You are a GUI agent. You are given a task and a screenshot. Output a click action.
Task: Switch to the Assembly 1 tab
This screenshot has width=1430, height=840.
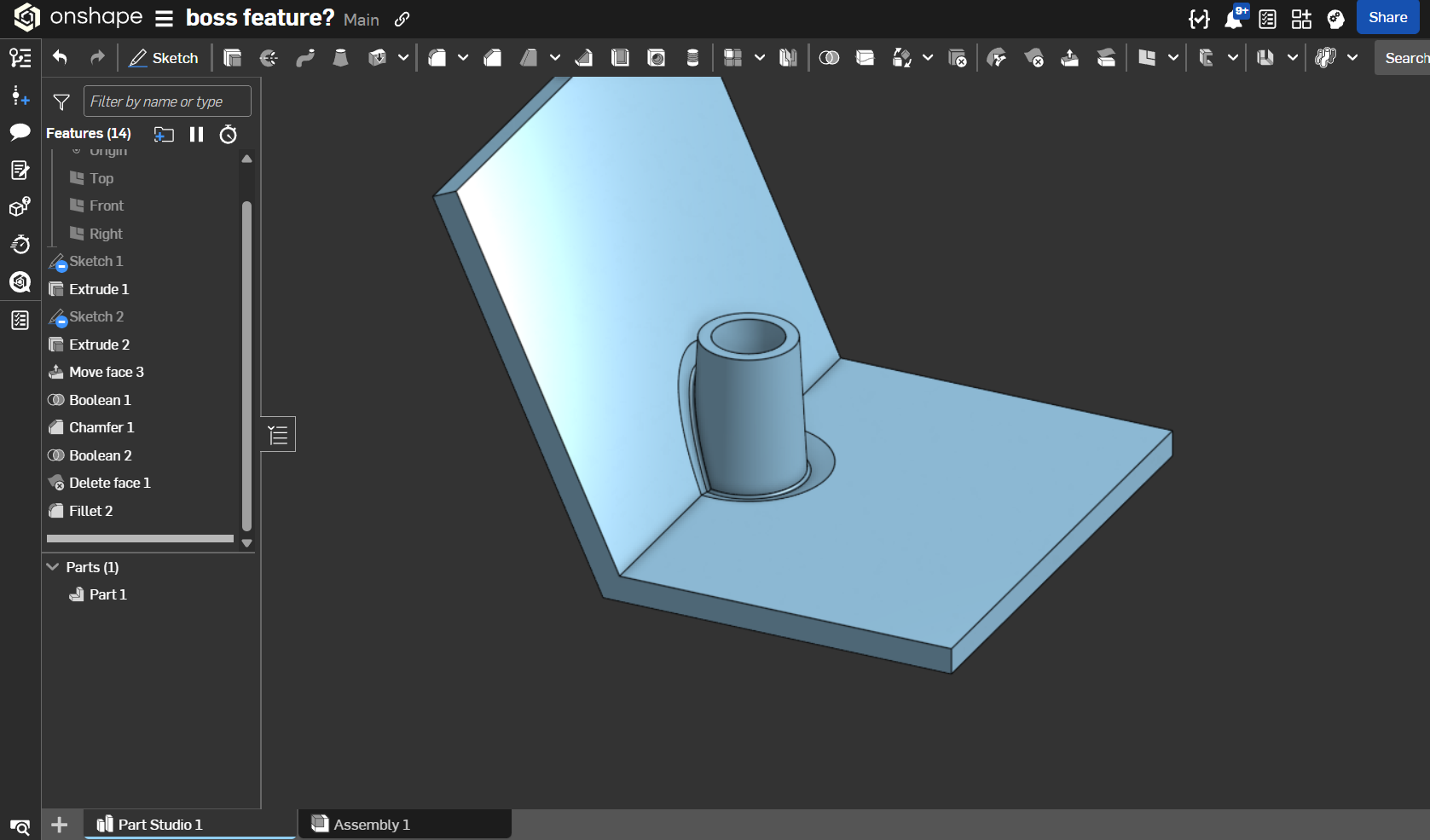coord(371,825)
